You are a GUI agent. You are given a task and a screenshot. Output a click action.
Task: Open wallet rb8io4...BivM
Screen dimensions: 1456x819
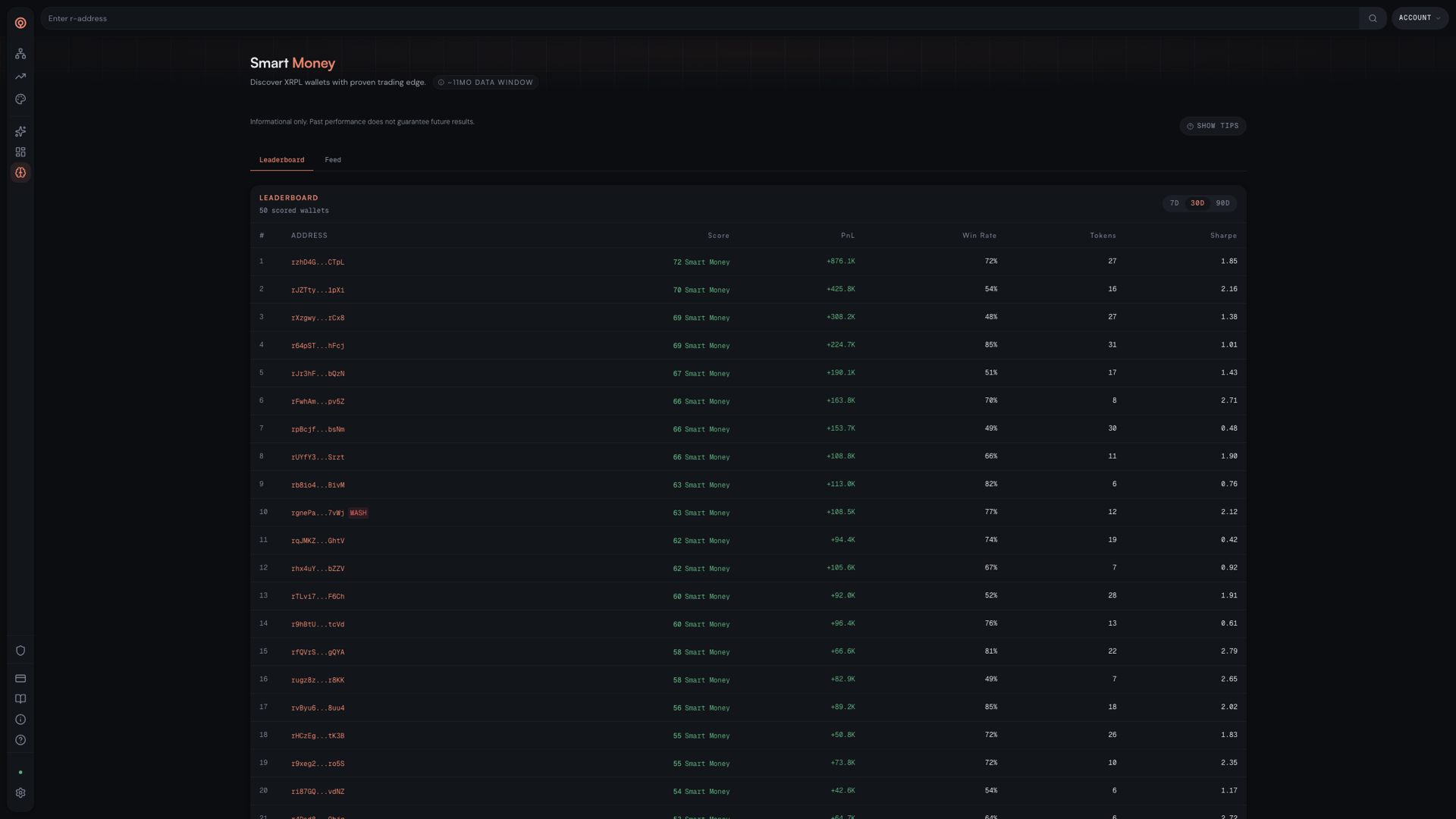(318, 485)
